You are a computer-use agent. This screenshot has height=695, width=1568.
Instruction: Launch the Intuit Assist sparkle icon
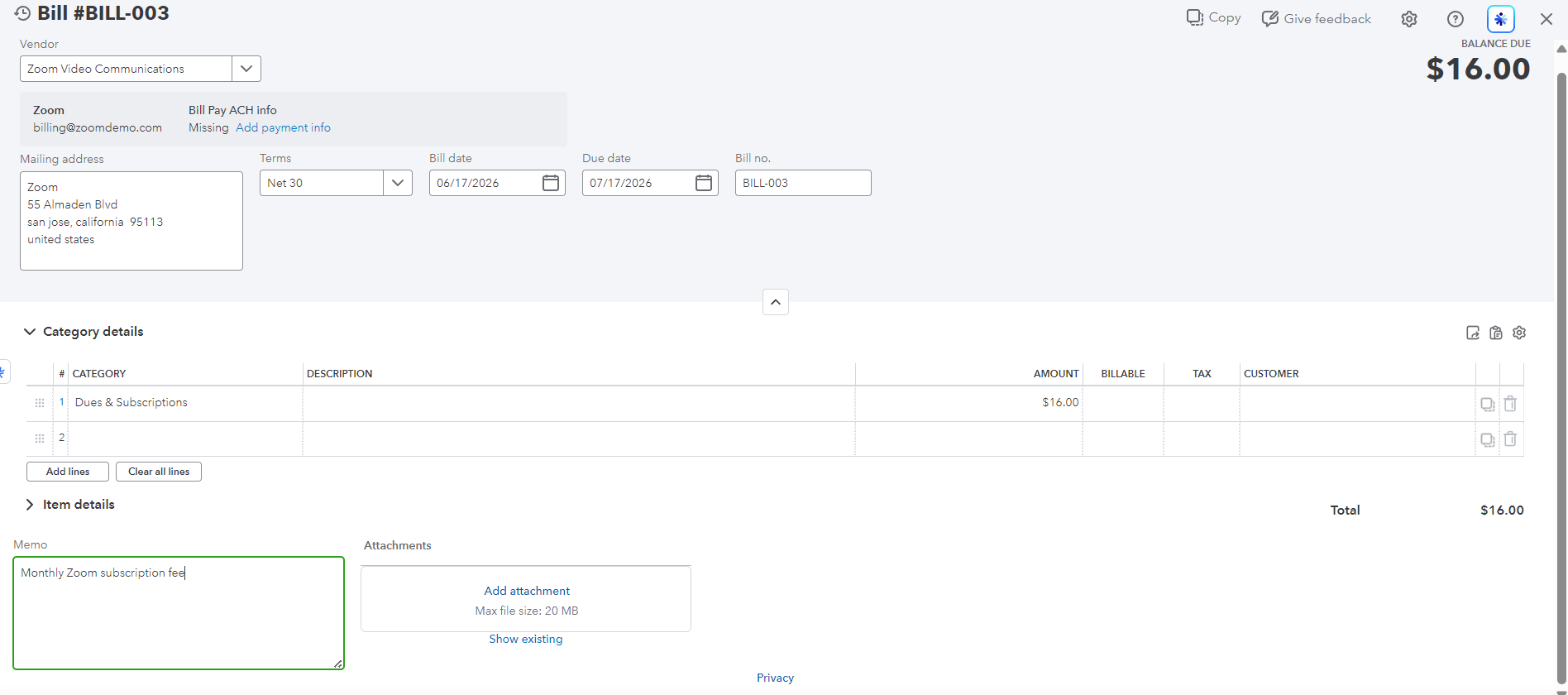click(x=1501, y=19)
